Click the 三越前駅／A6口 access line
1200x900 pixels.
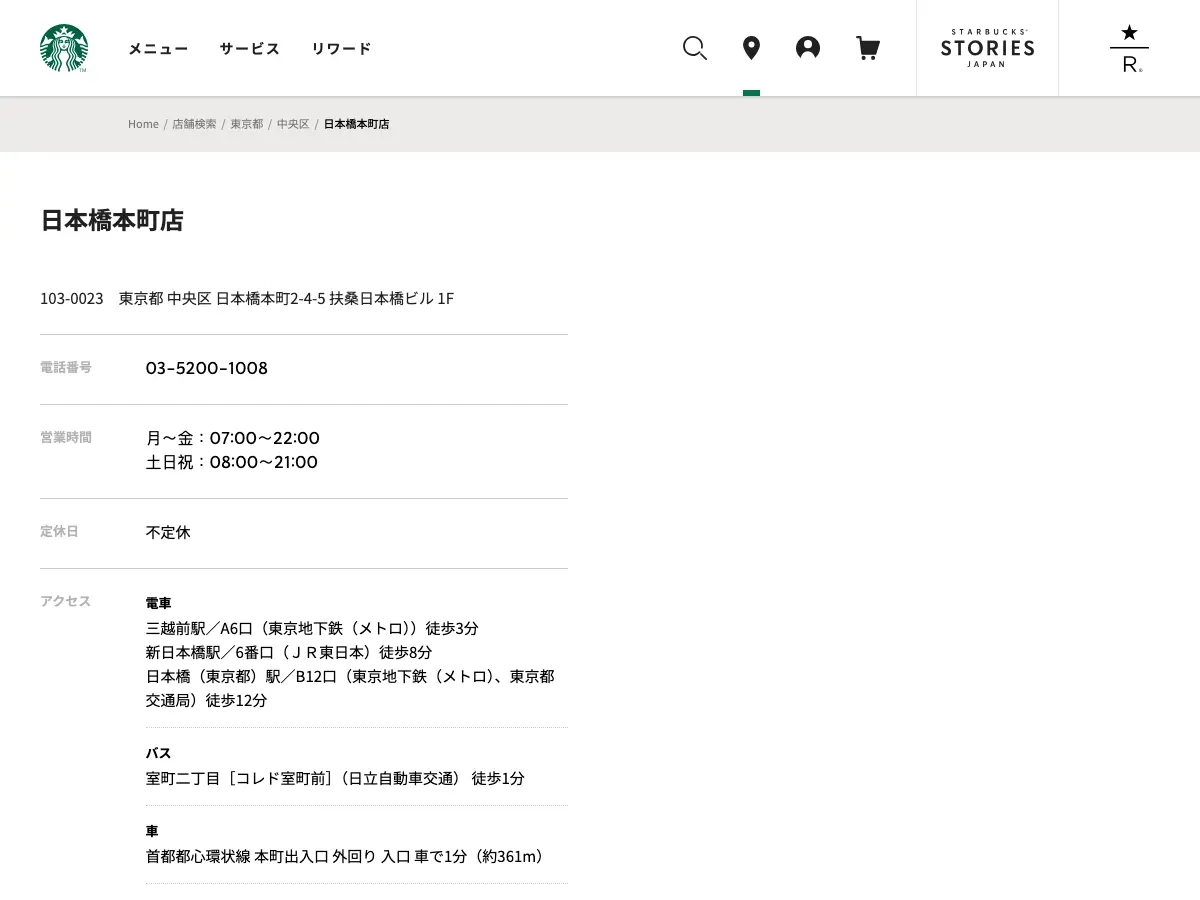click(x=312, y=628)
